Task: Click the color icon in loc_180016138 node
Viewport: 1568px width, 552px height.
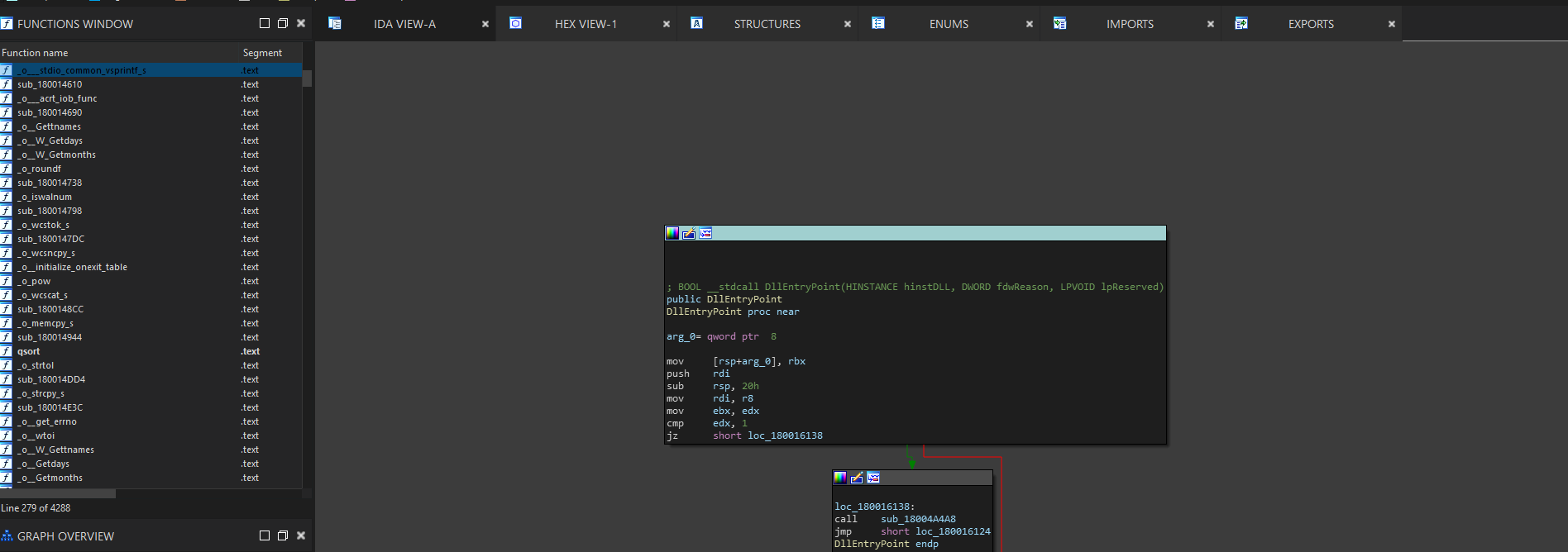Action: tap(840, 478)
